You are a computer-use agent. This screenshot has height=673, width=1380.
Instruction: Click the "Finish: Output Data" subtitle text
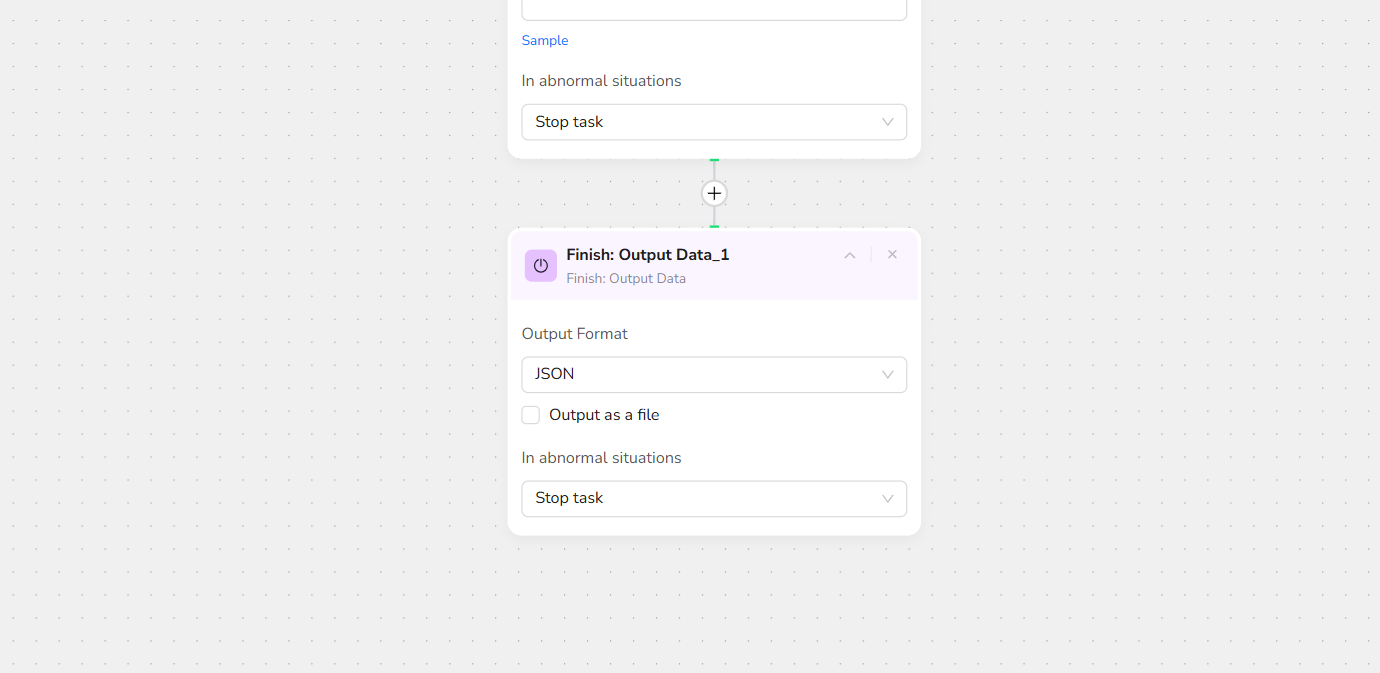point(626,279)
